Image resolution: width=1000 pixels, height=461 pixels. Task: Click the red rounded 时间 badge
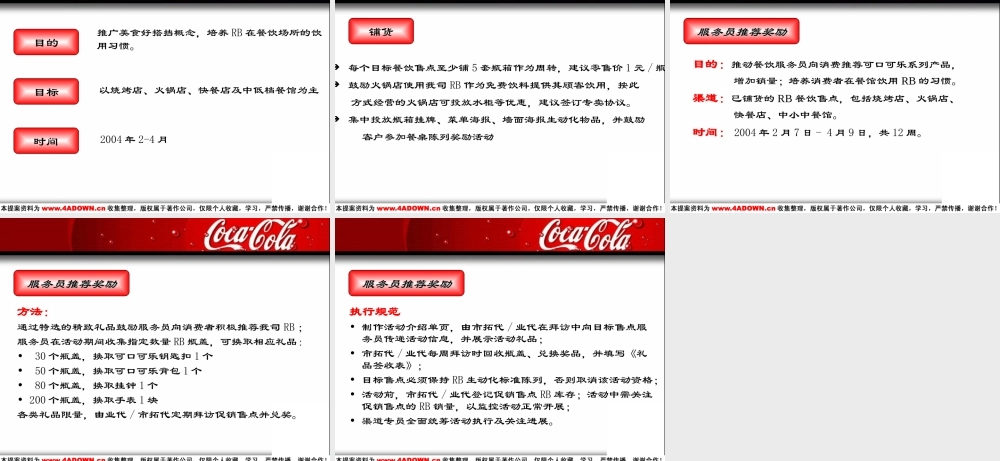(46, 141)
